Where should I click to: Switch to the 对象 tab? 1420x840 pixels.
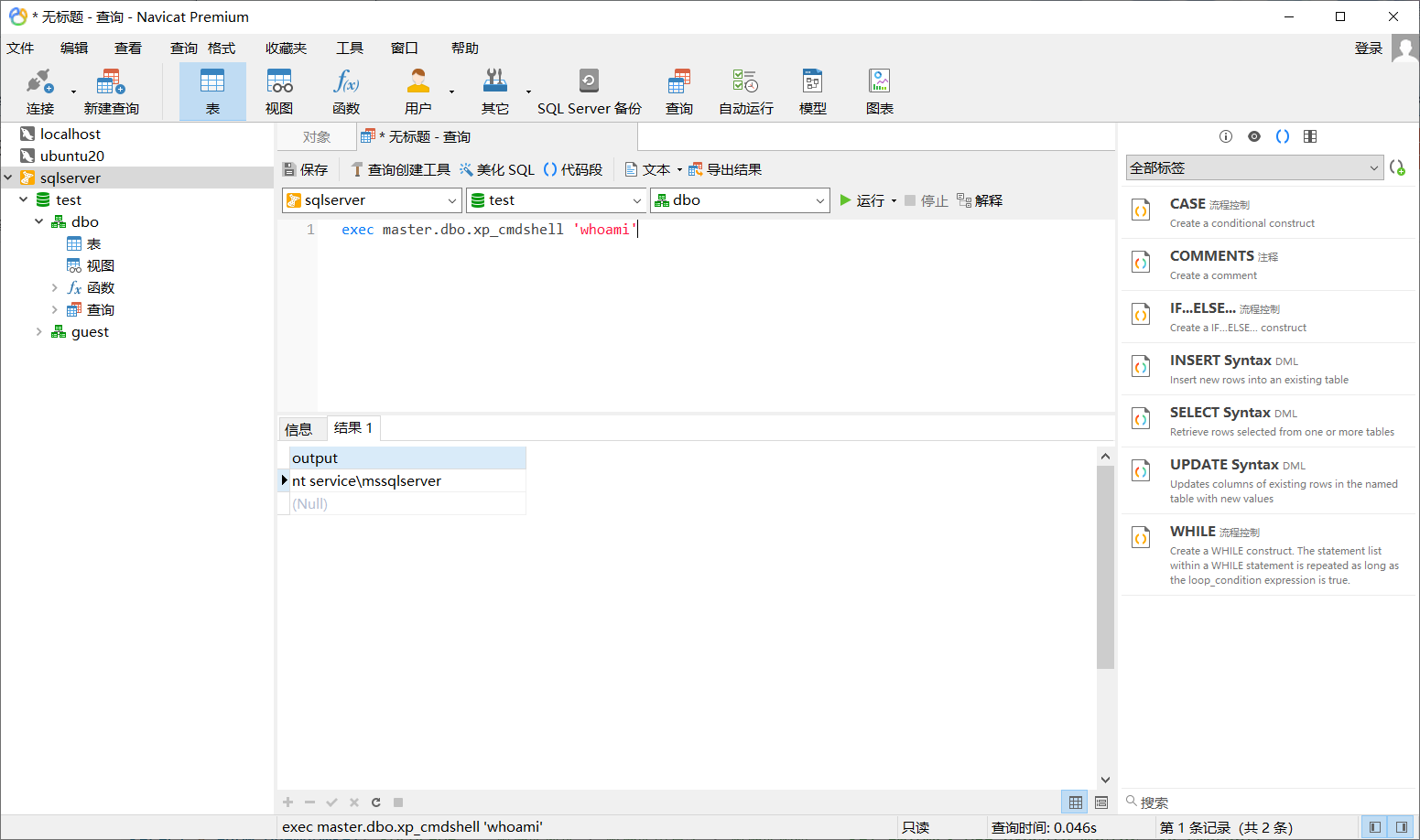point(316,137)
